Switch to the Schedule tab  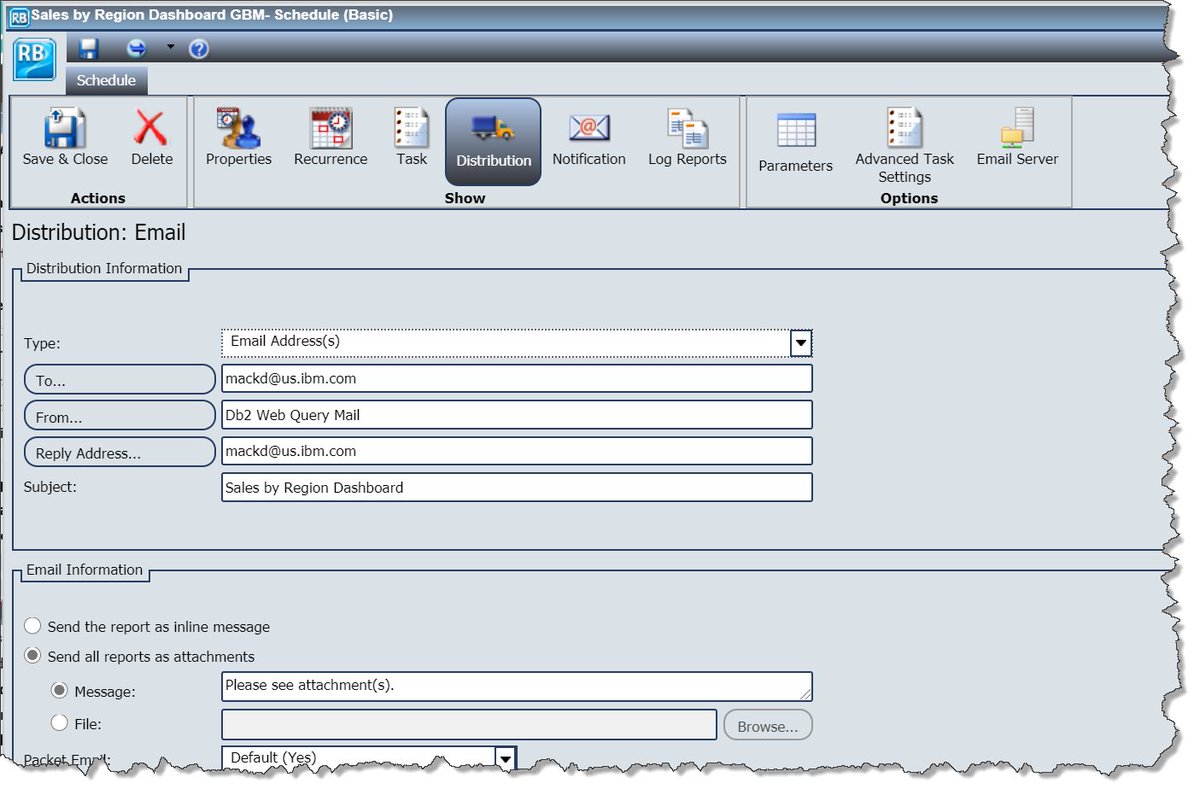(106, 80)
